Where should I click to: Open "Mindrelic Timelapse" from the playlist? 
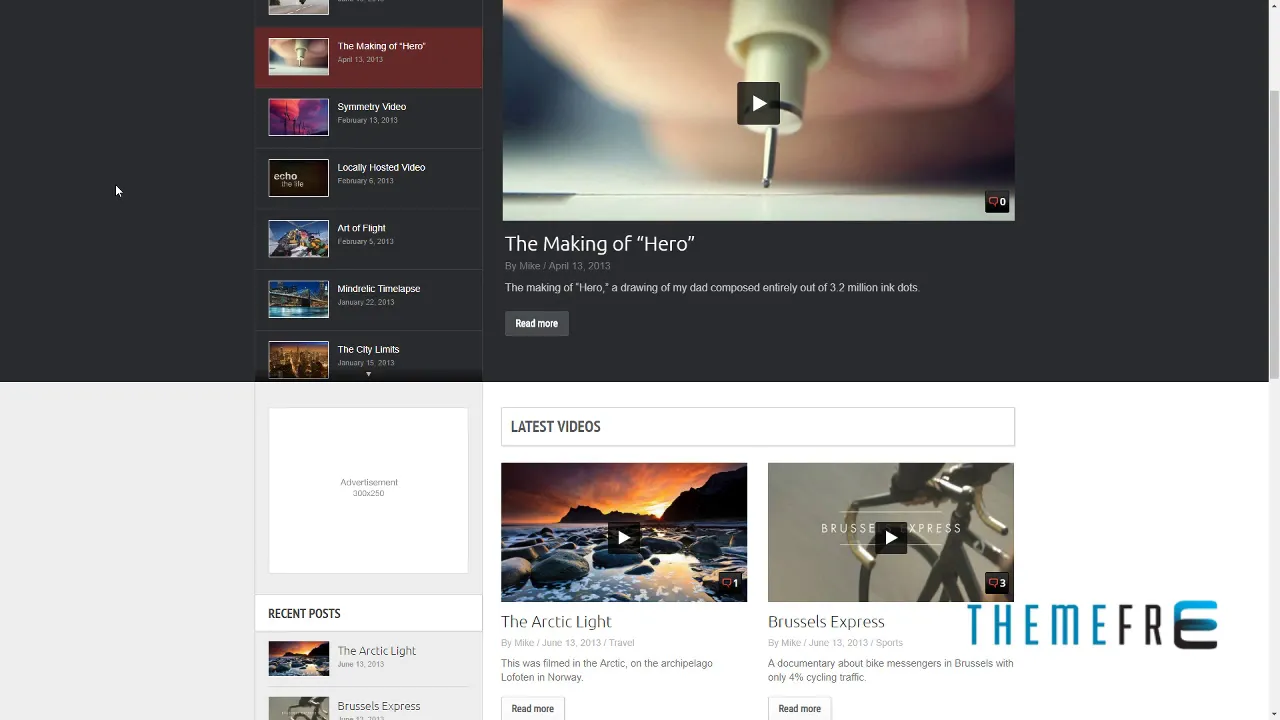[x=368, y=299]
